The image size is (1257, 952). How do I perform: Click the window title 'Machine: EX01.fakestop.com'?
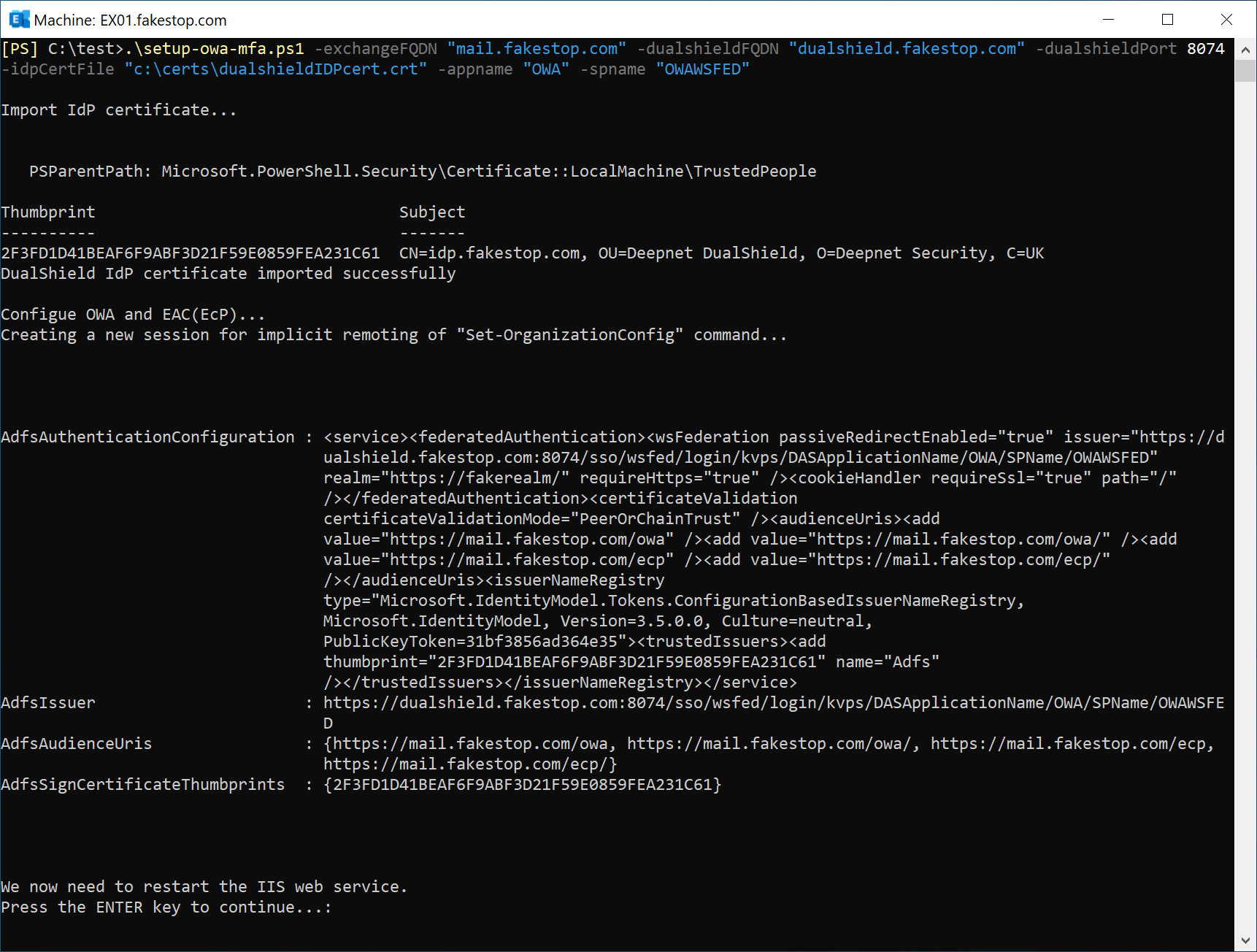click(130, 20)
